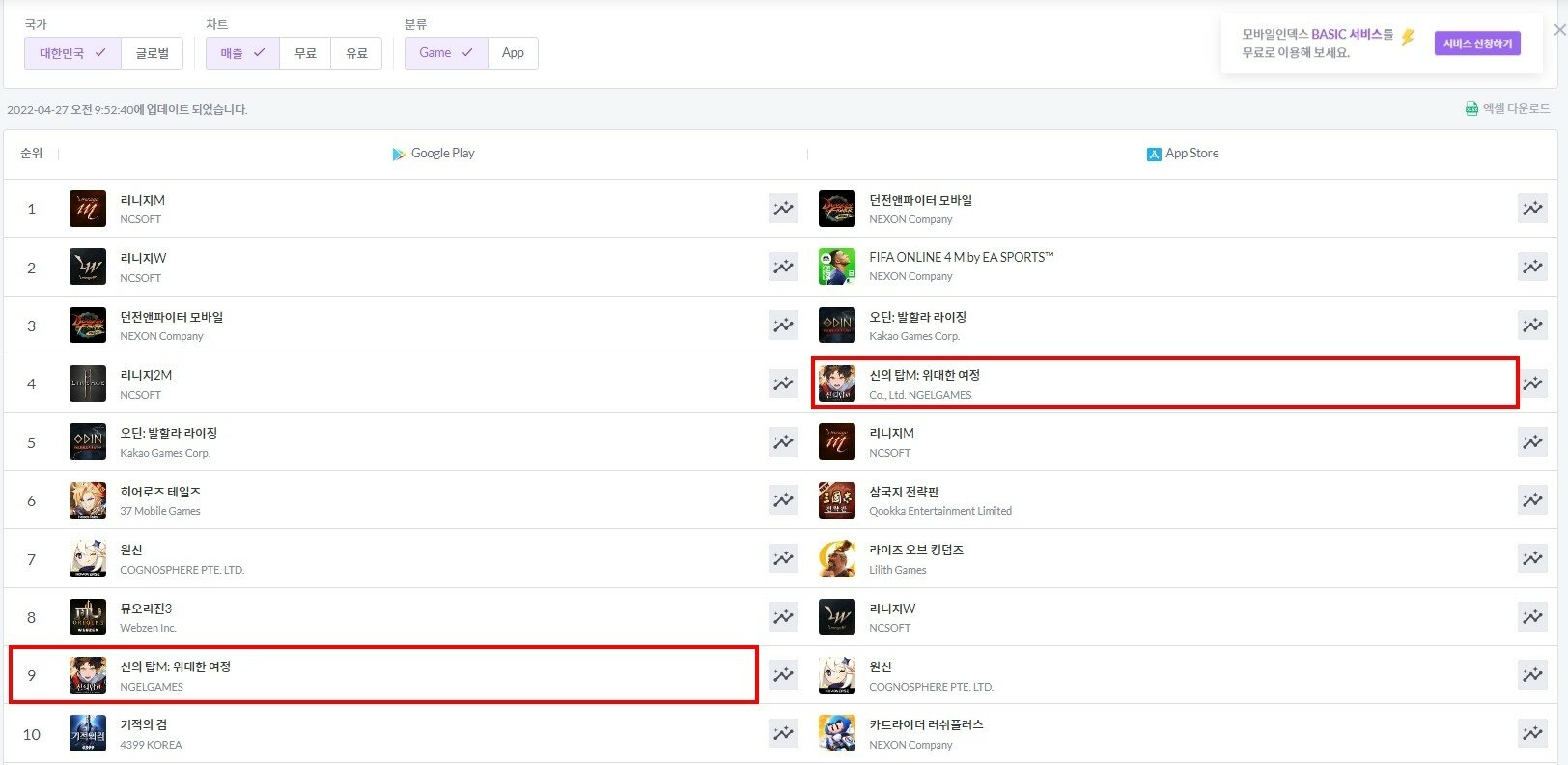
Task: Click Qookka Entertainment Limited publisher text
Action: click(x=940, y=511)
